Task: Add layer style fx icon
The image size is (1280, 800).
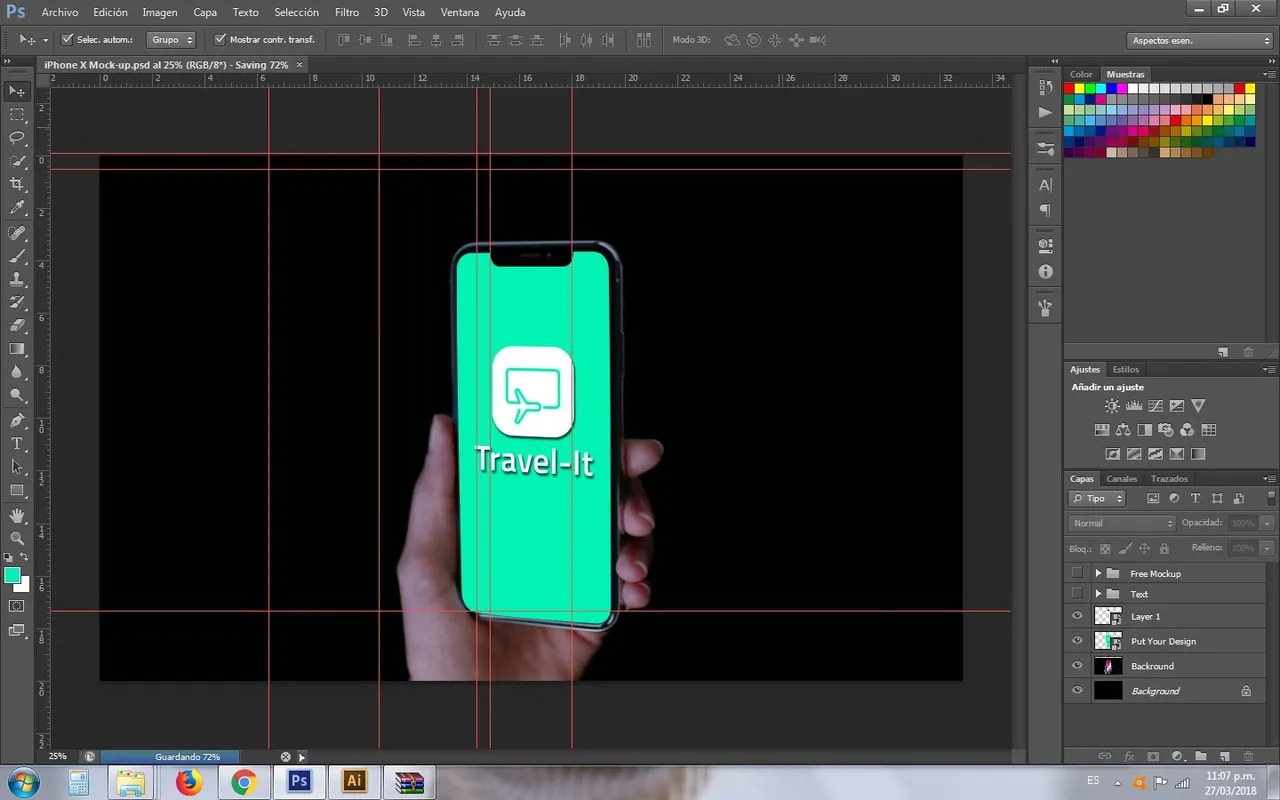Action: click(x=1129, y=757)
